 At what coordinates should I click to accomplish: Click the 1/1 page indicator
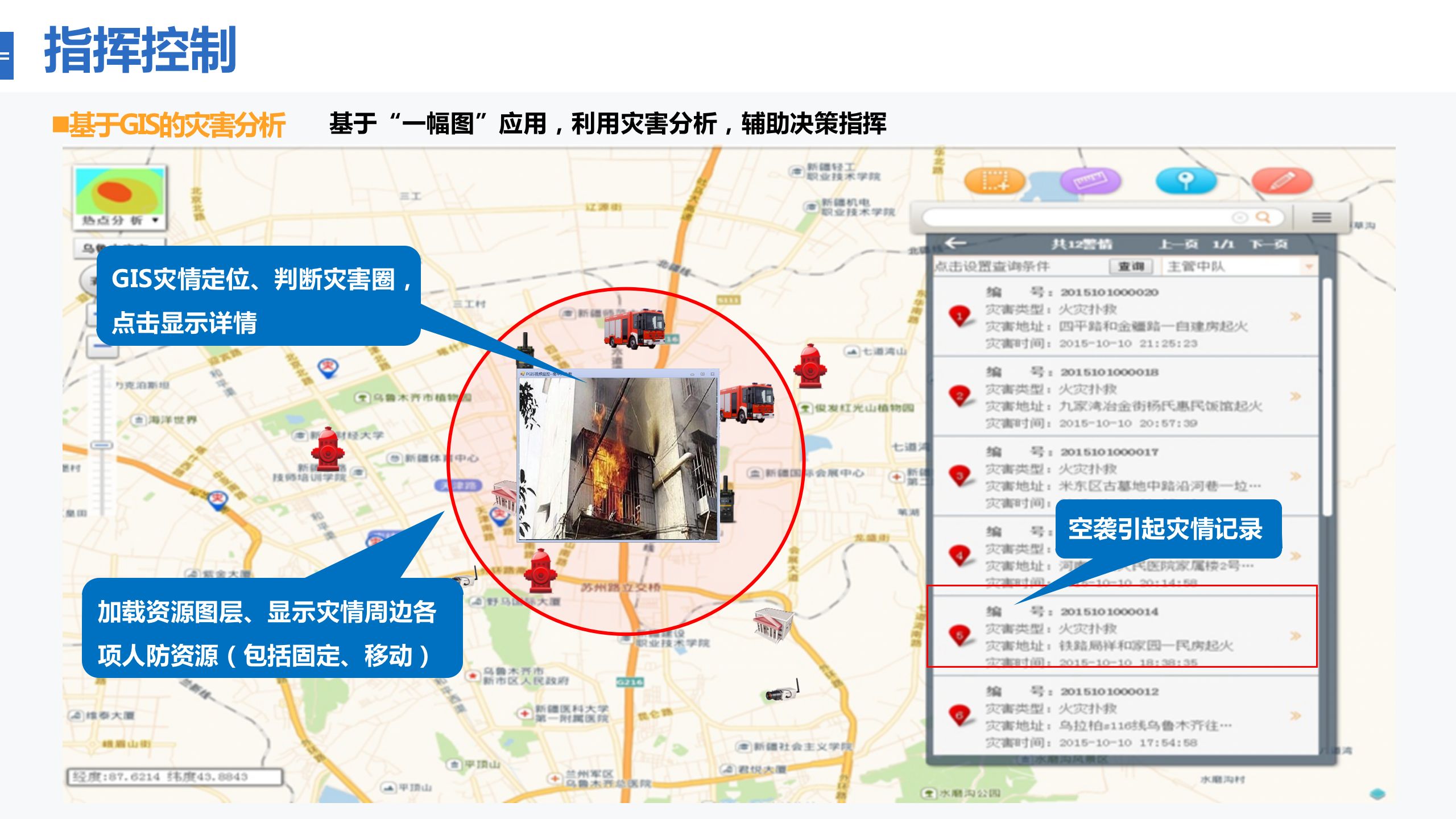pyautogui.click(x=1223, y=244)
